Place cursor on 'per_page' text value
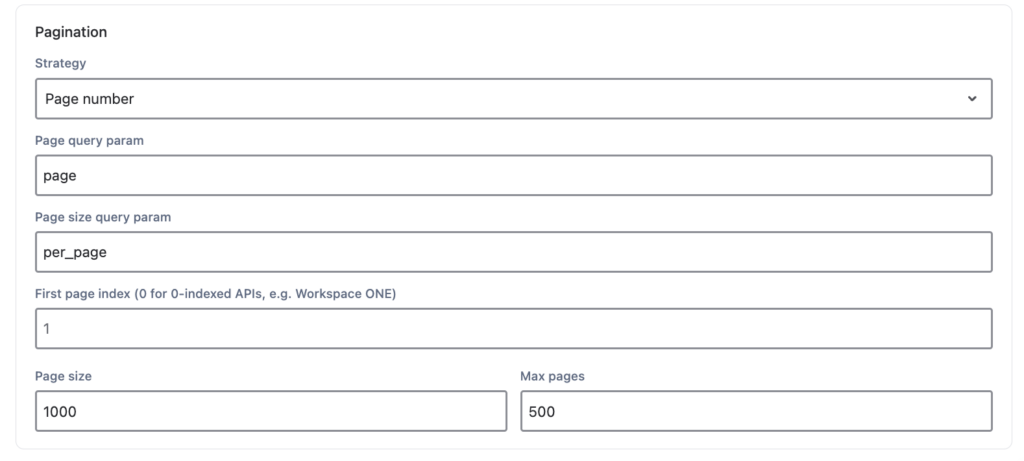The image size is (1024, 461). coord(75,253)
